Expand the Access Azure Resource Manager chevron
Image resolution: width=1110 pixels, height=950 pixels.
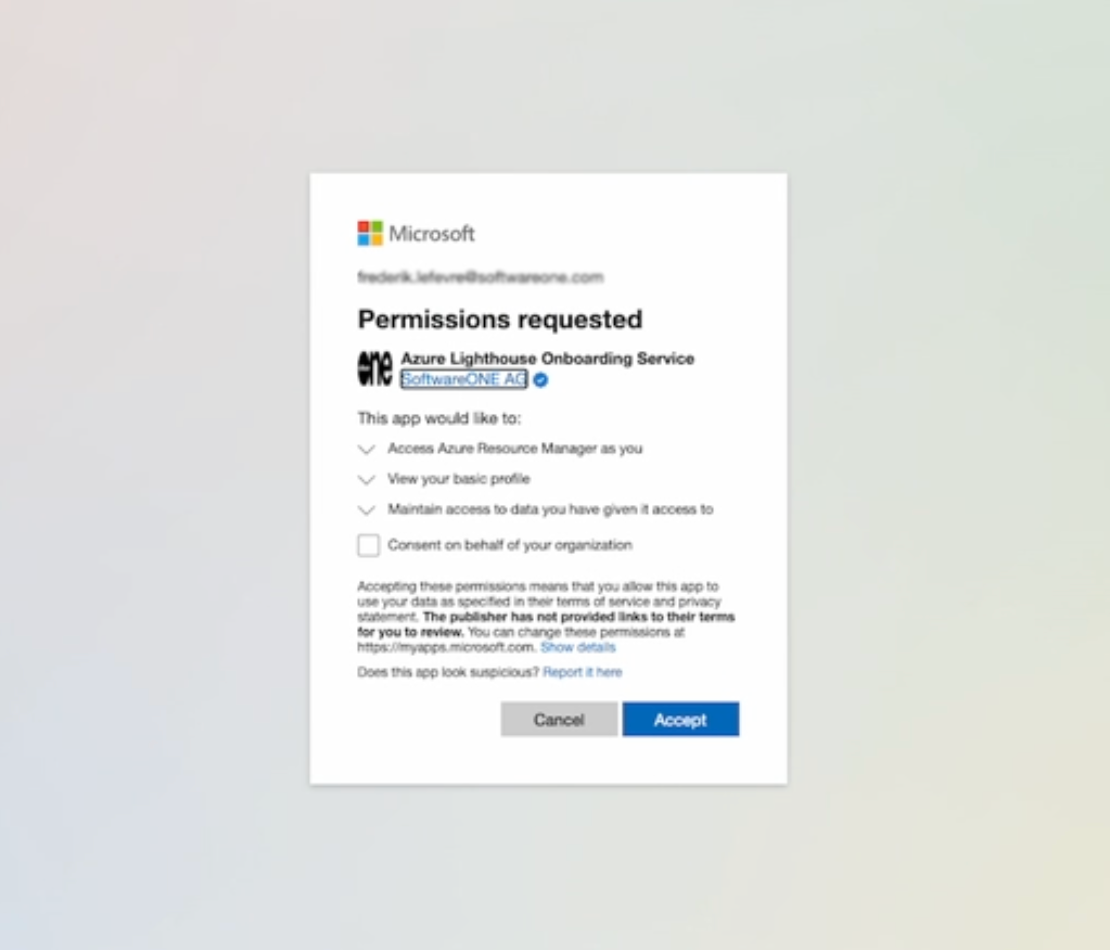pos(367,450)
